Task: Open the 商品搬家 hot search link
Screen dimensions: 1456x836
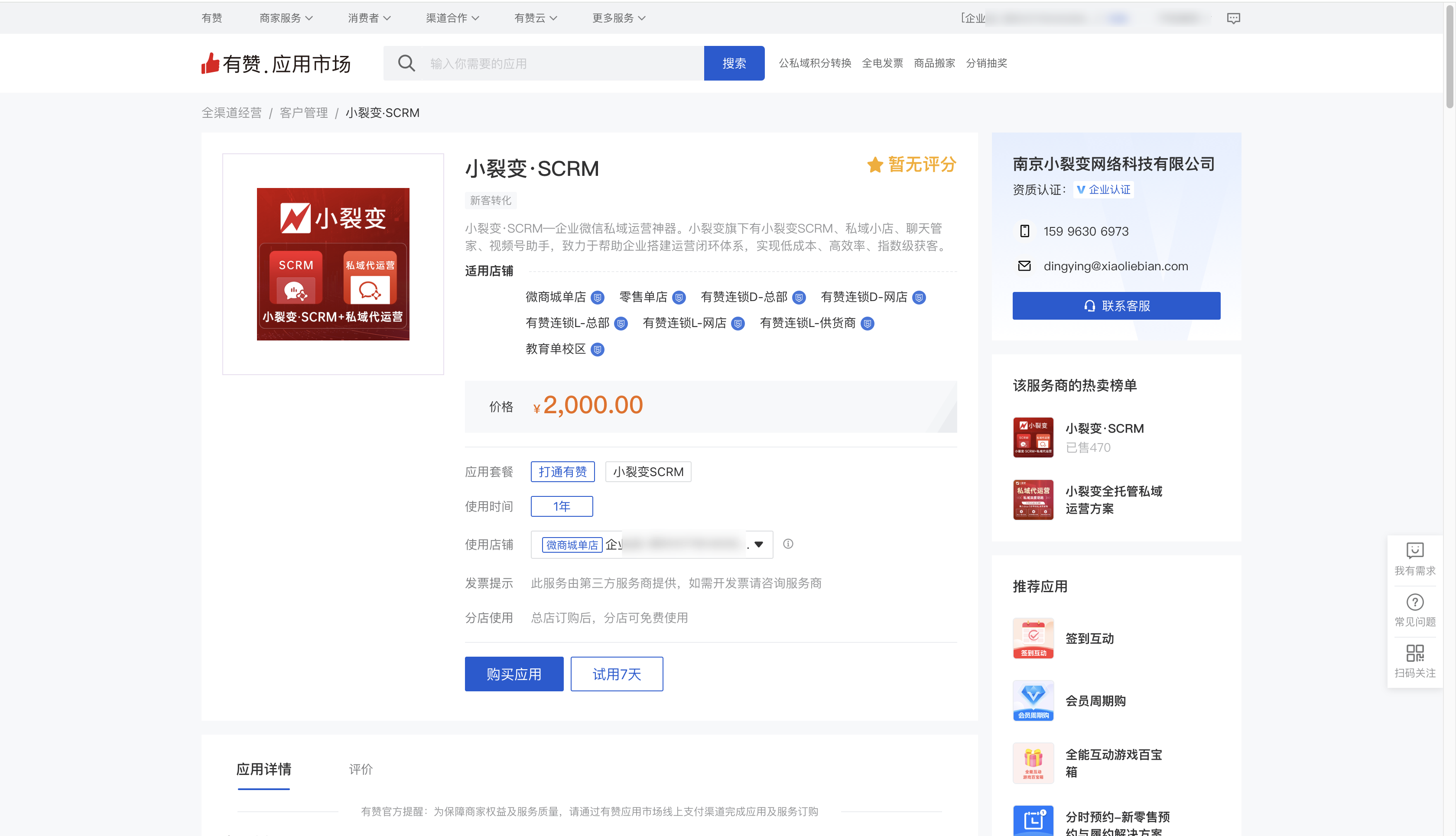Action: [934, 63]
